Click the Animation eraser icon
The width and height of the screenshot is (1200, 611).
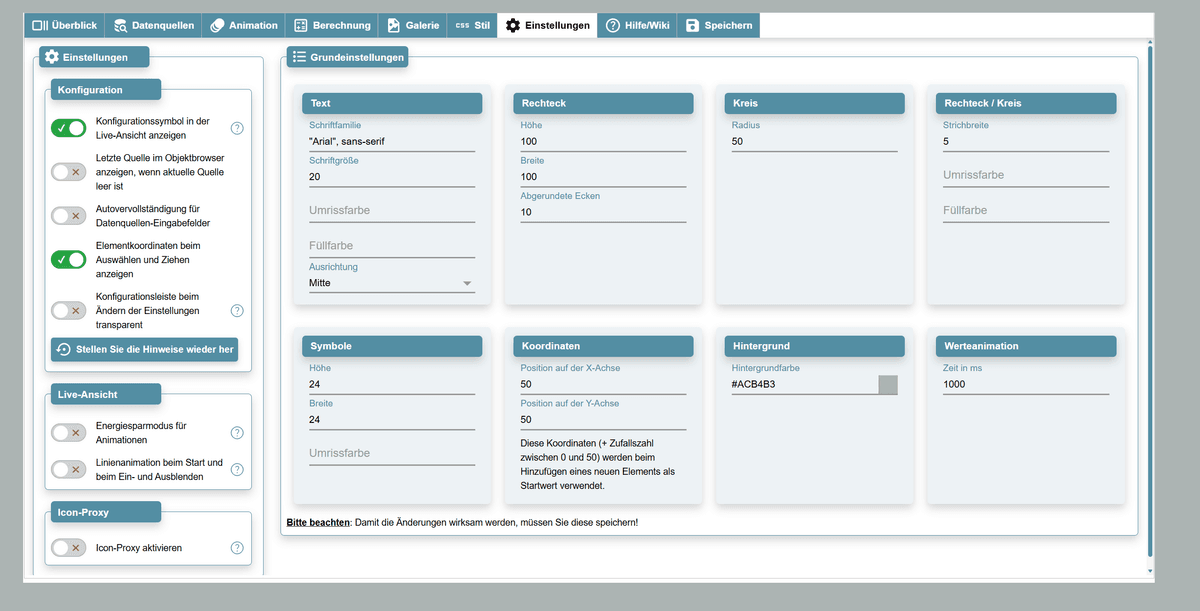point(217,25)
